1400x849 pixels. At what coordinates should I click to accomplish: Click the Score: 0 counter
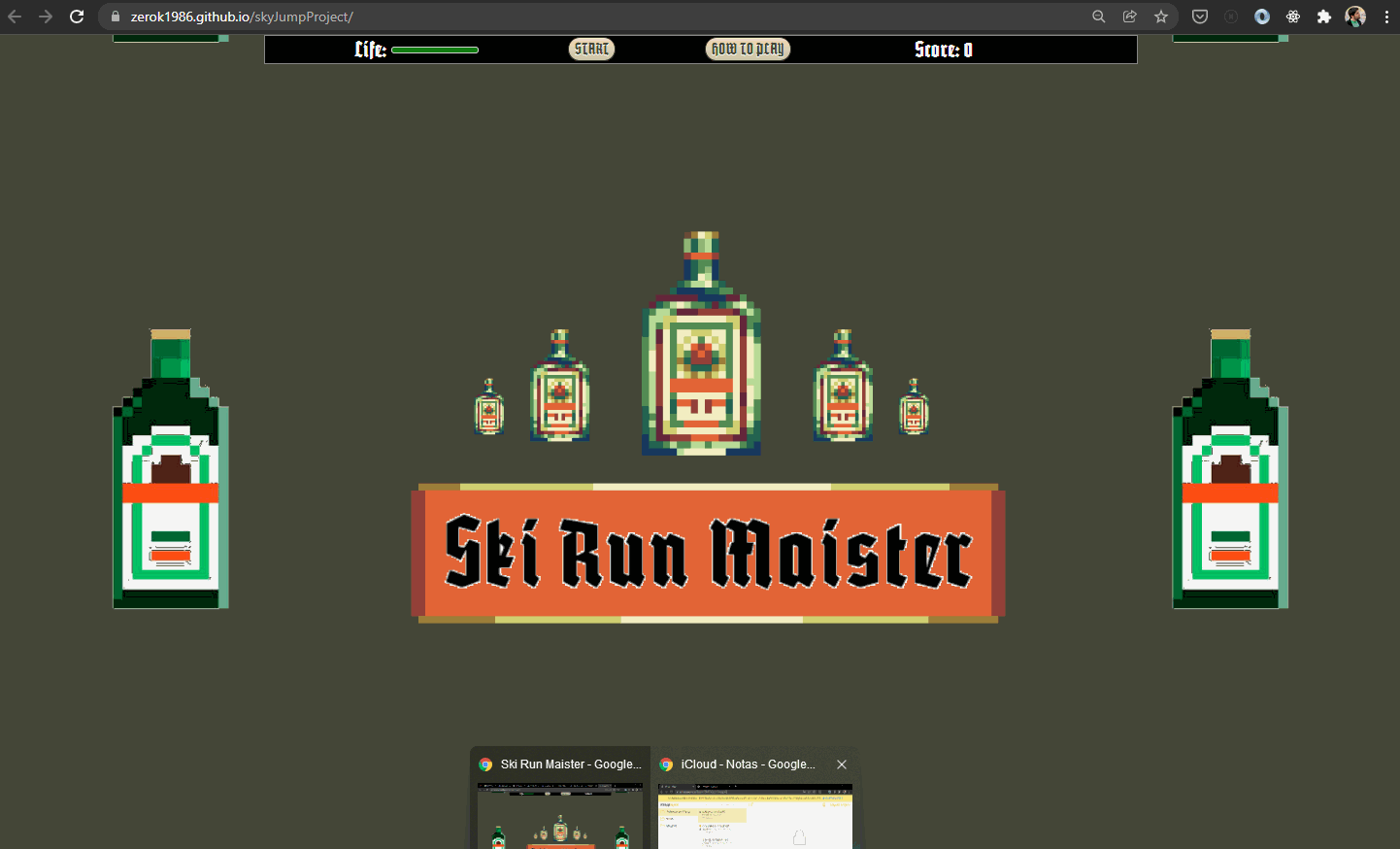(x=944, y=50)
